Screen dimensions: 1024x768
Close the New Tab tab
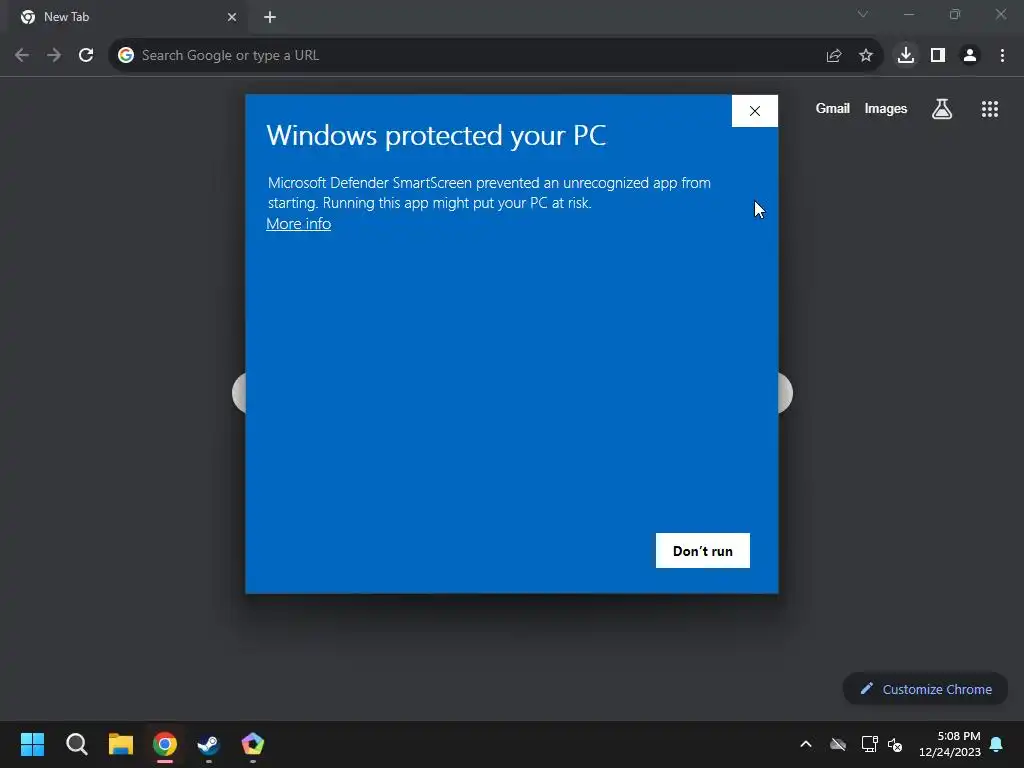(232, 17)
